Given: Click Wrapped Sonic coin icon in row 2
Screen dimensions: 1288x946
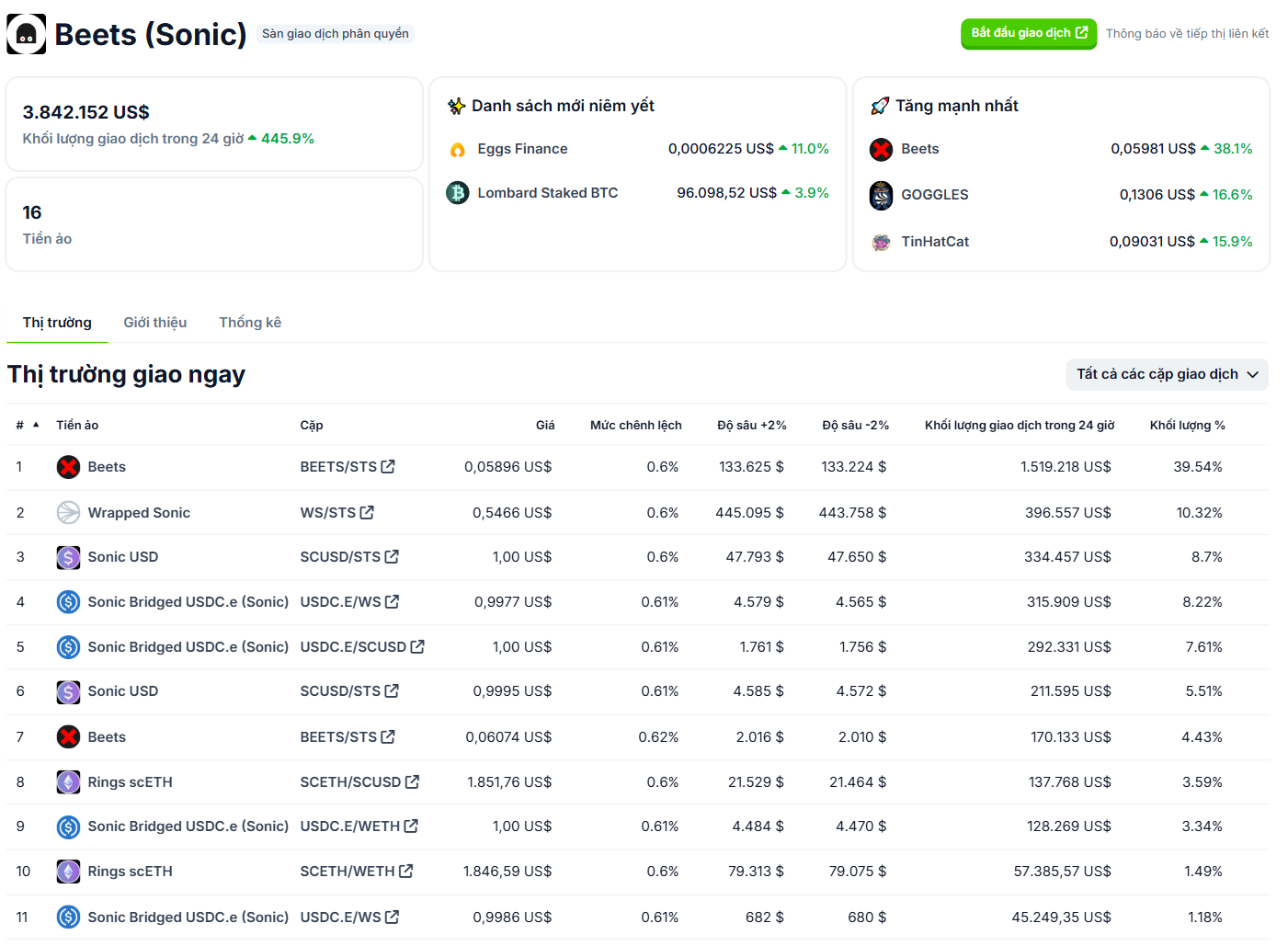Looking at the screenshot, I should (x=68, y=512).
